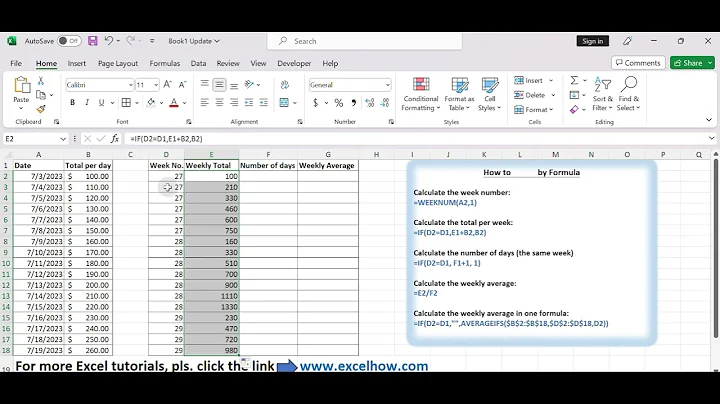This screenshot has width=720, height=404.
Task: Click Increase Indent icon
Action: [x=264, y=102]
